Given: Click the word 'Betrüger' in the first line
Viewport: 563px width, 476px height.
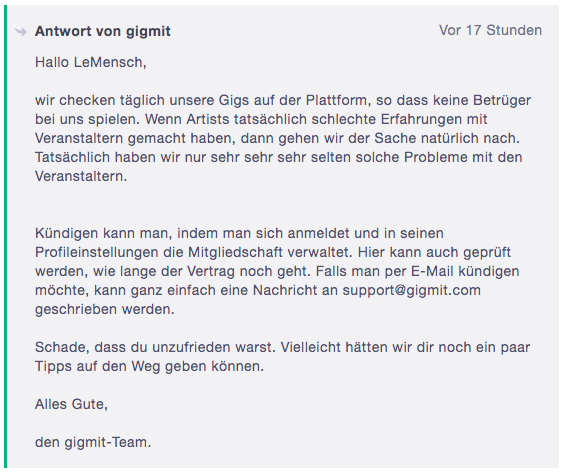Looking at the screenshot, I should point(502,101).
